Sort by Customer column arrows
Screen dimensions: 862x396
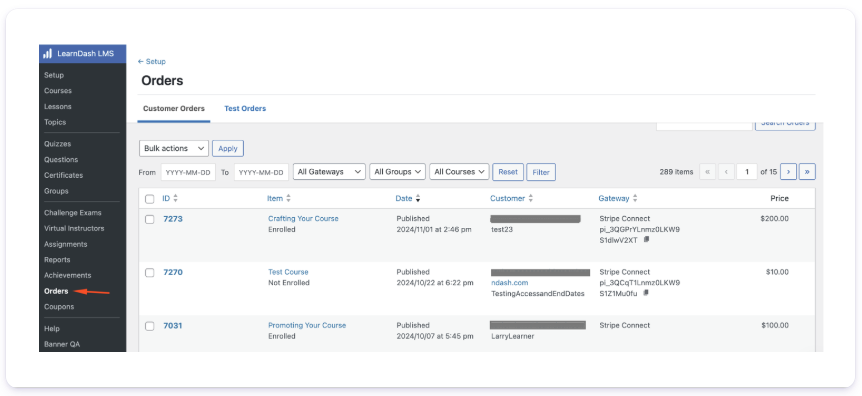click(x=531, y=199)
